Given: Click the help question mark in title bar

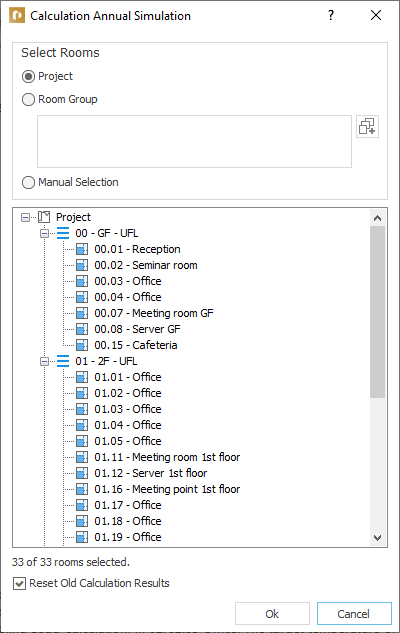Looking at the screenshot, I should 331,15.
